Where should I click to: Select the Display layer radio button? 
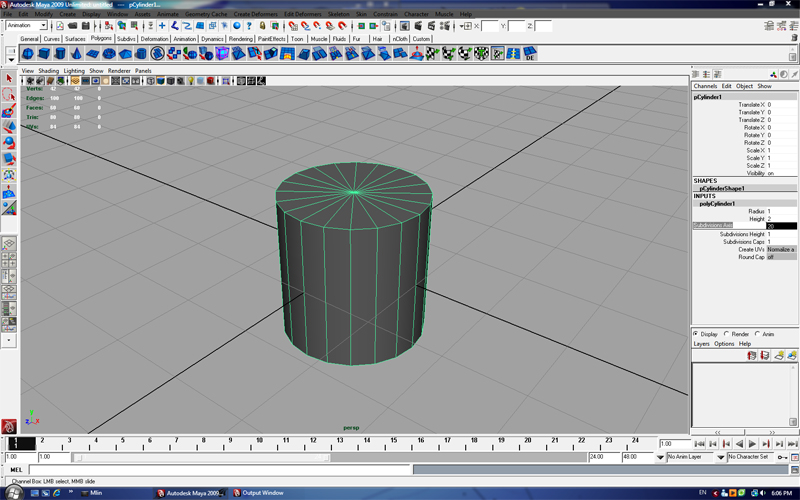tap(696, 334)
